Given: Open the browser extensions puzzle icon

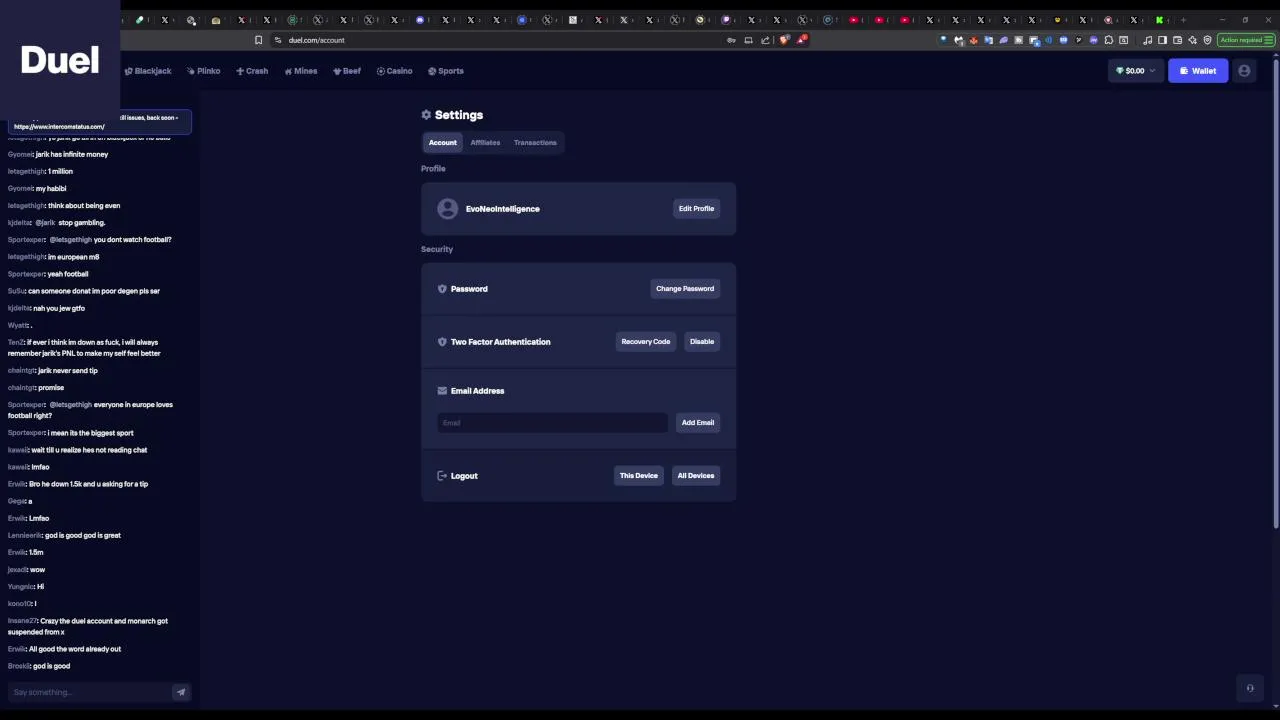Looking at the screenshot, I should (1109, 40).
